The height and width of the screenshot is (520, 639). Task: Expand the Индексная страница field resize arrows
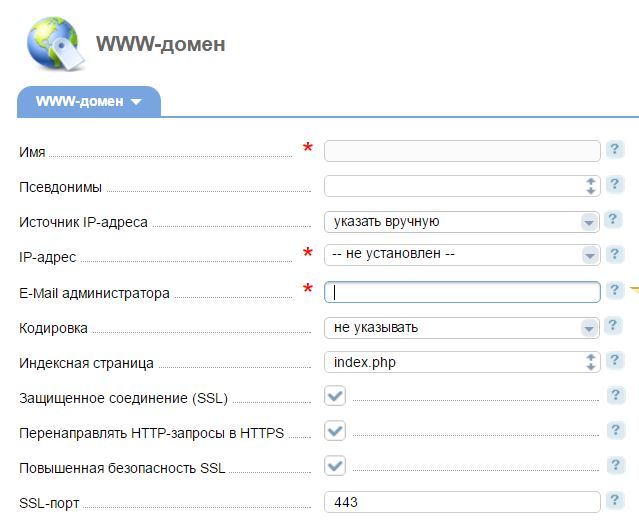pyautogui.click(x=591, y=362)
